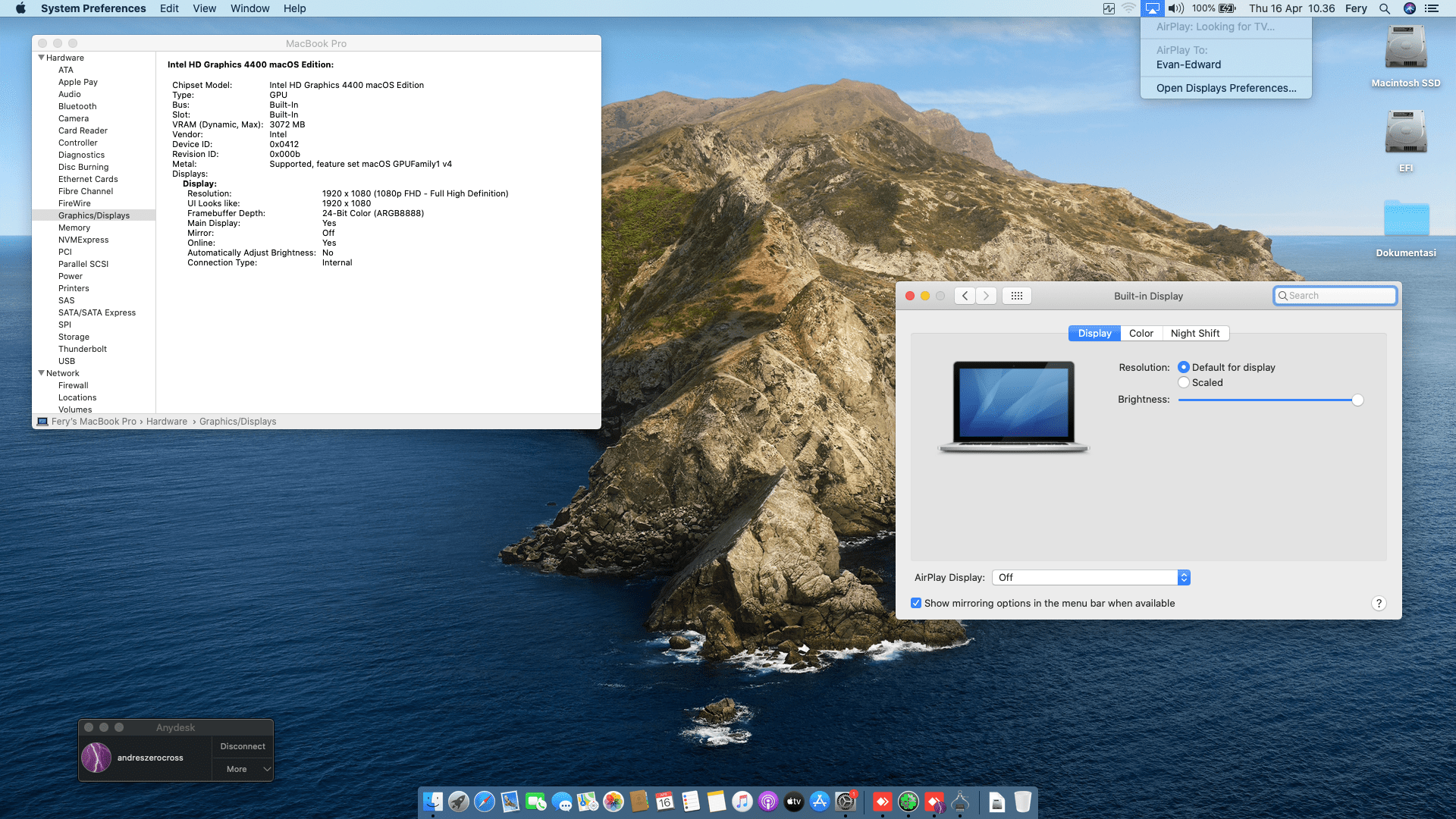
Task: Click Disconnect in the AnyDesk panel
Action: coord(243,746)
